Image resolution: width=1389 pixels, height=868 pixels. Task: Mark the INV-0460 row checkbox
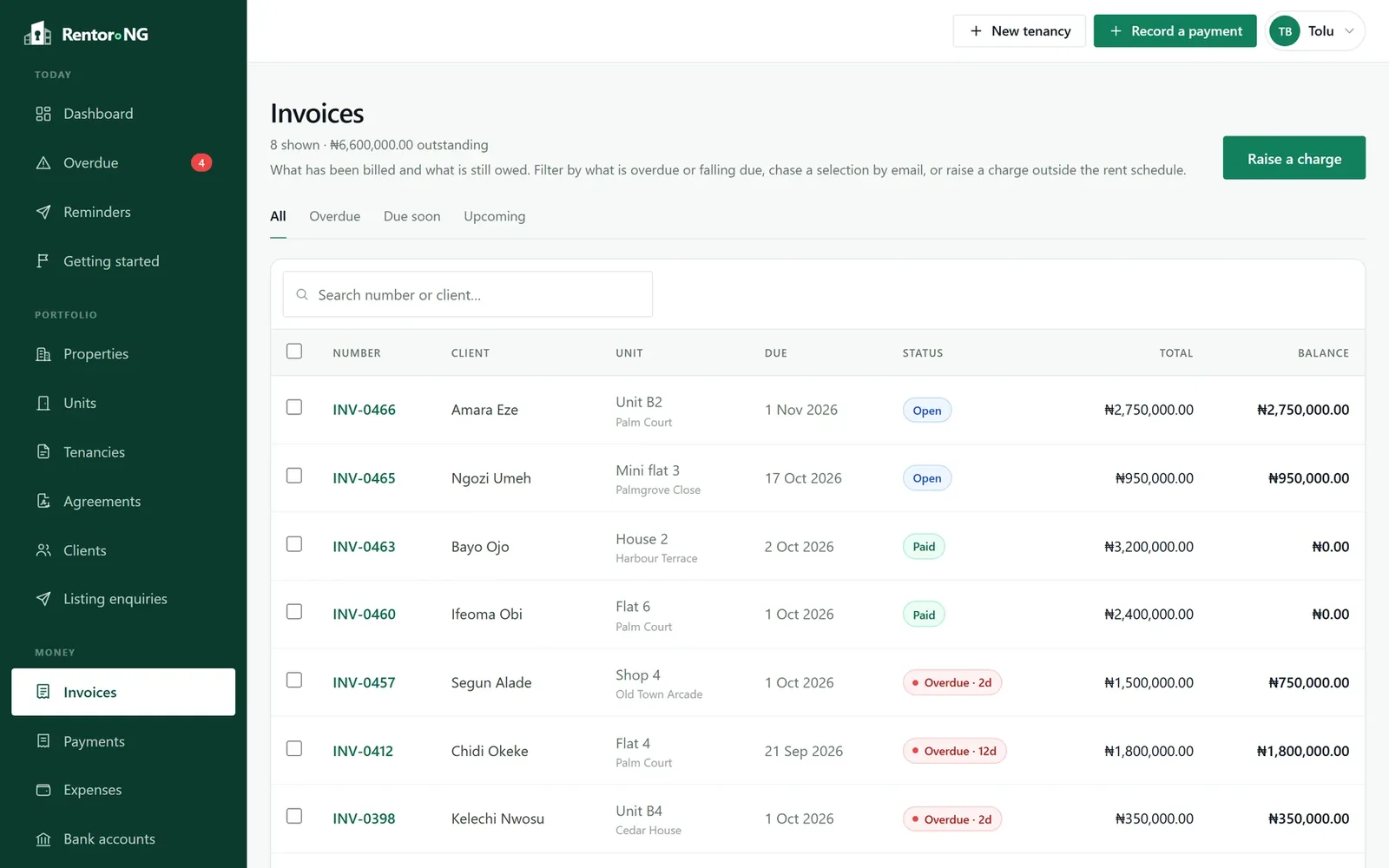click(x=294, y=612)
